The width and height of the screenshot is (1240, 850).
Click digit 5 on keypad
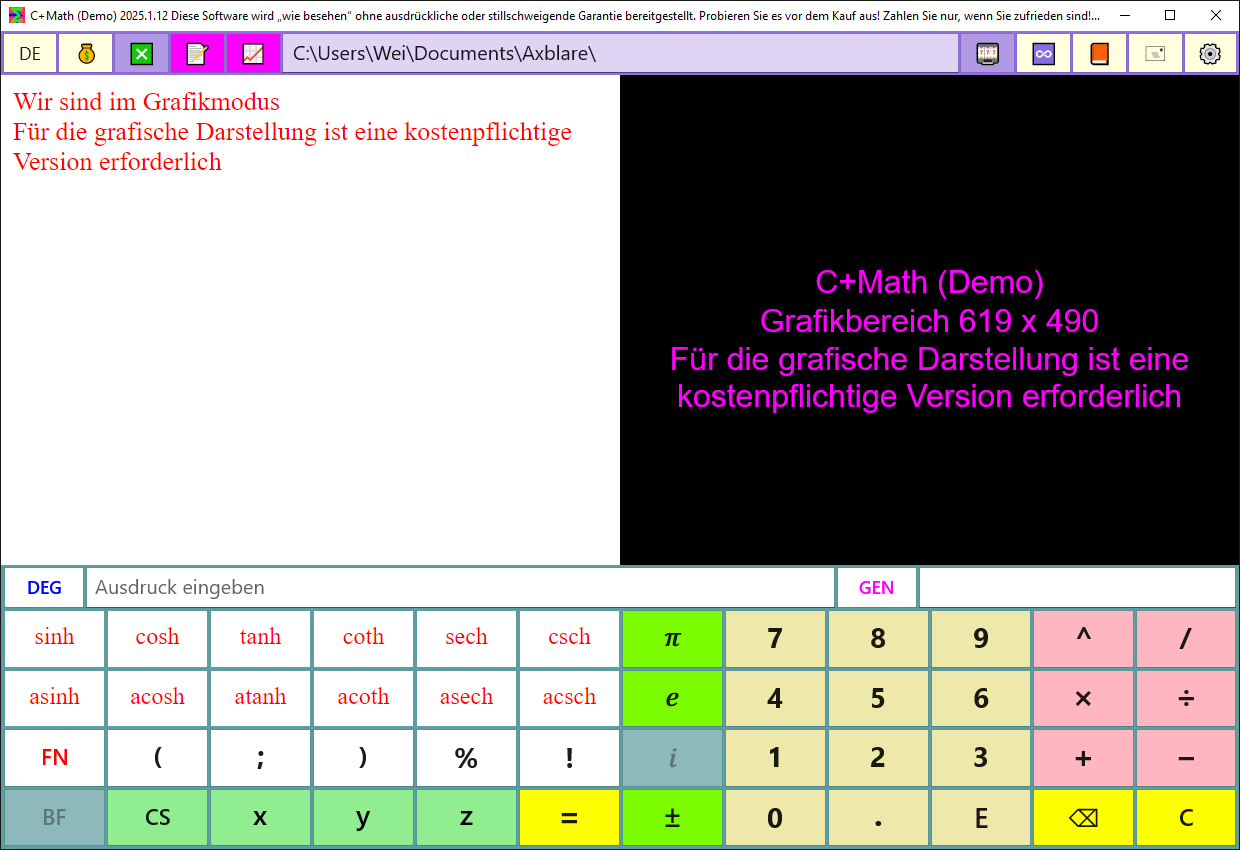(x=878, y=698)
